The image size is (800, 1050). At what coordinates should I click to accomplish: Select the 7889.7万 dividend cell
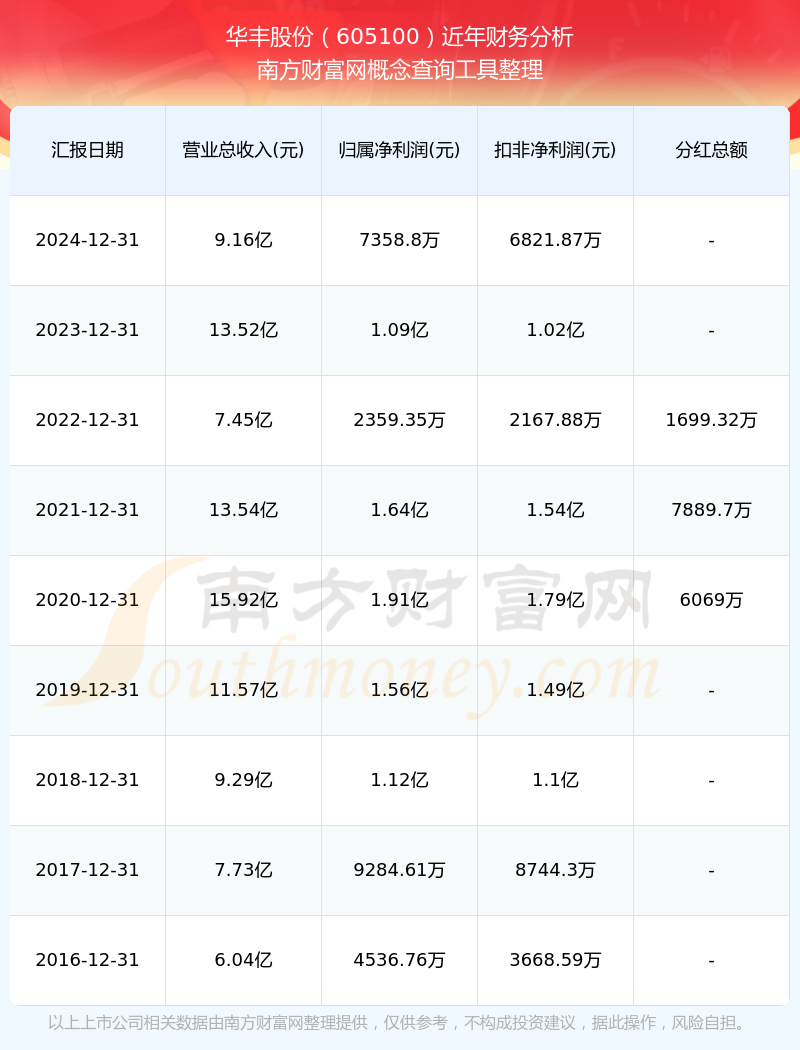(712, 510)
